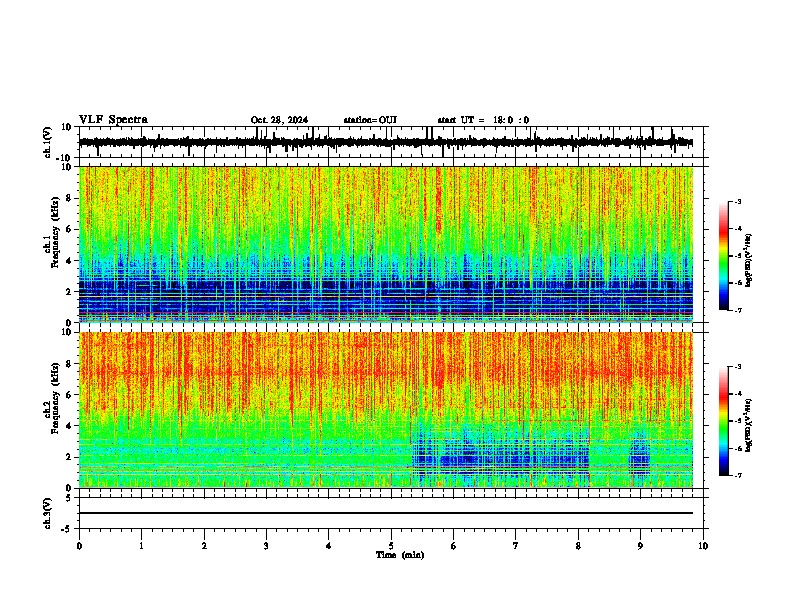The height and width of the screenshot is (612, 792).
Task: Select the date text "Oct. 28, 2024"
Action: (279, 120)
